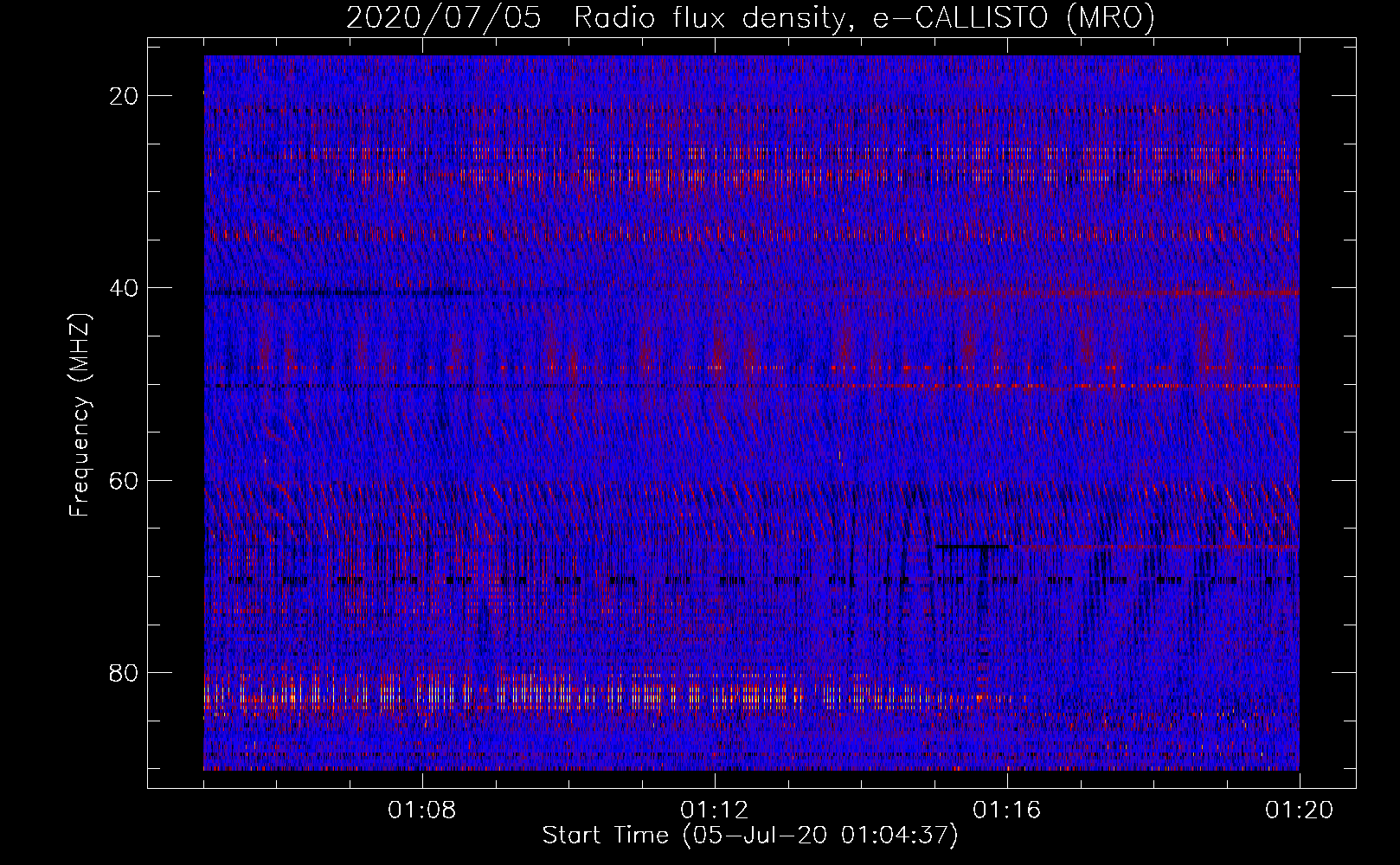1400x865 pixels.
Task: Click the '01:16' time tick label
Action: click(1007, 811)
